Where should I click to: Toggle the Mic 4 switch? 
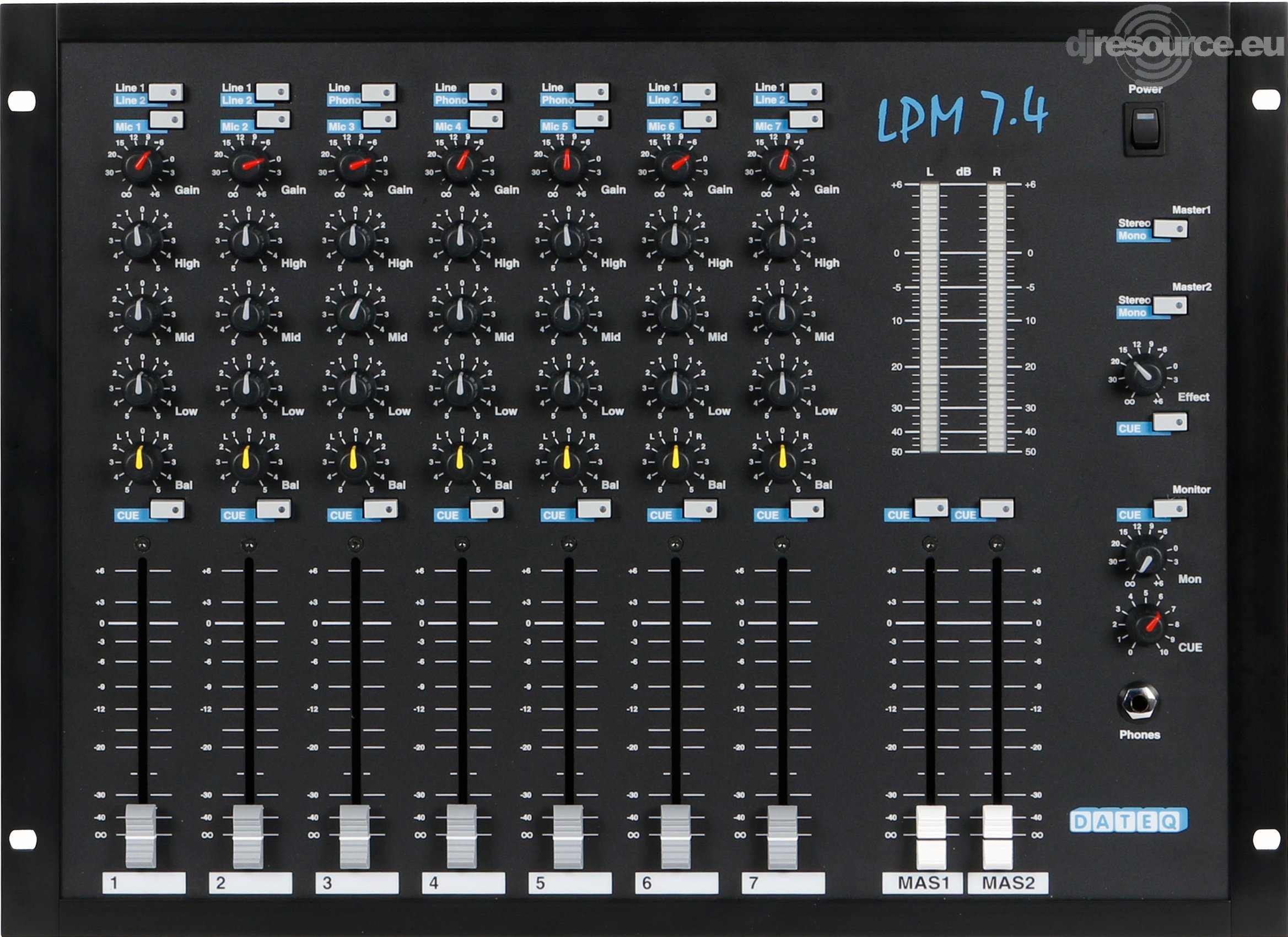click(486, 119)
